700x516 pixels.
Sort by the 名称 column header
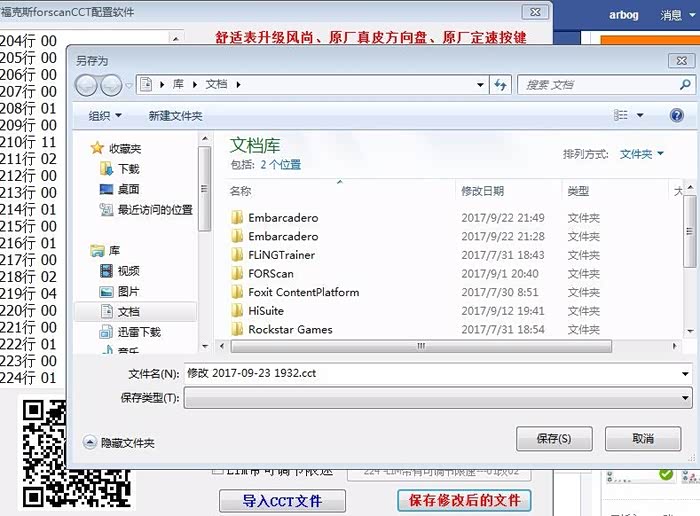pos(241,191)
